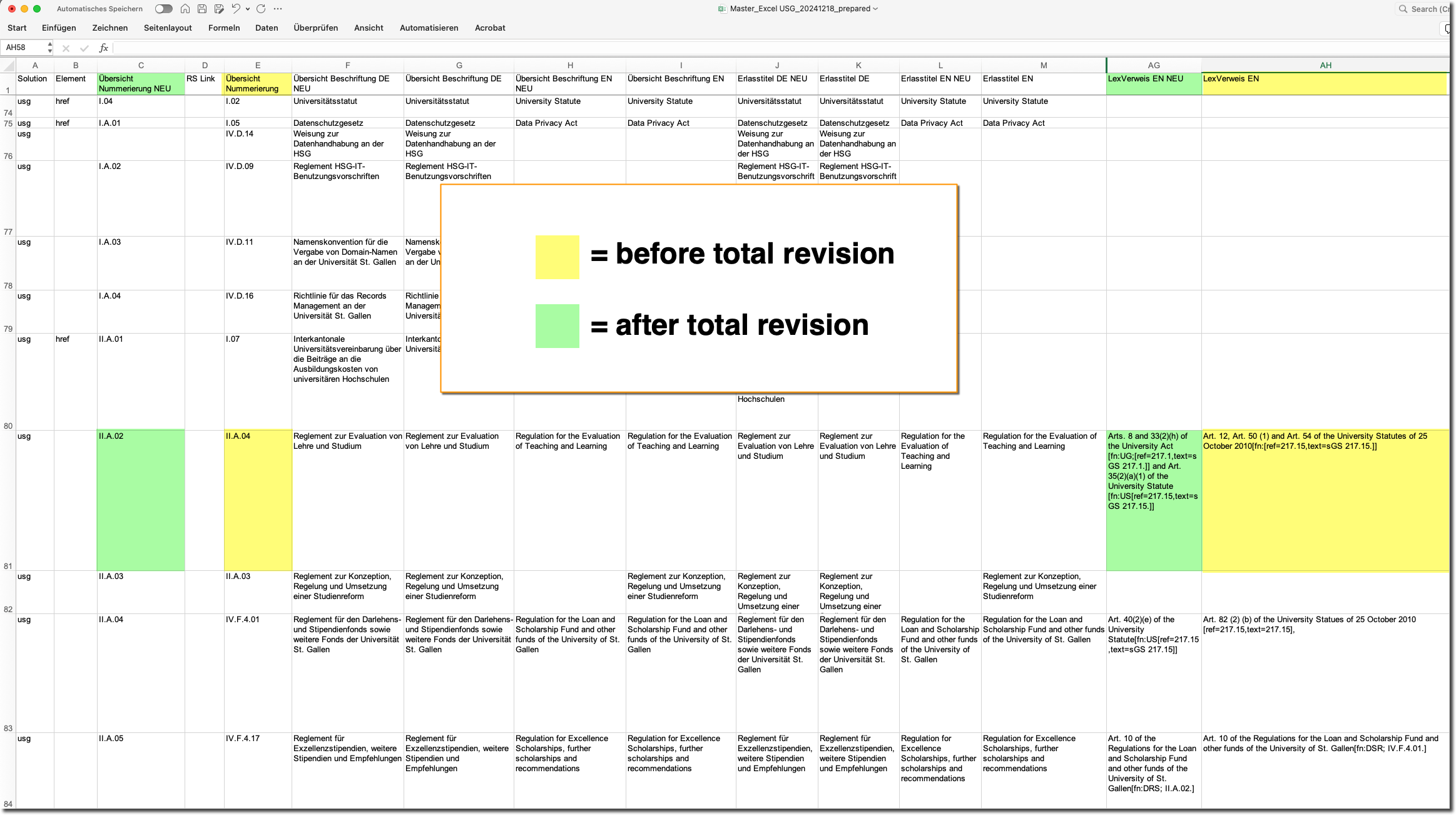Select column AG header
This screenshot has height=815, width=1456.
click(1153, 65)
